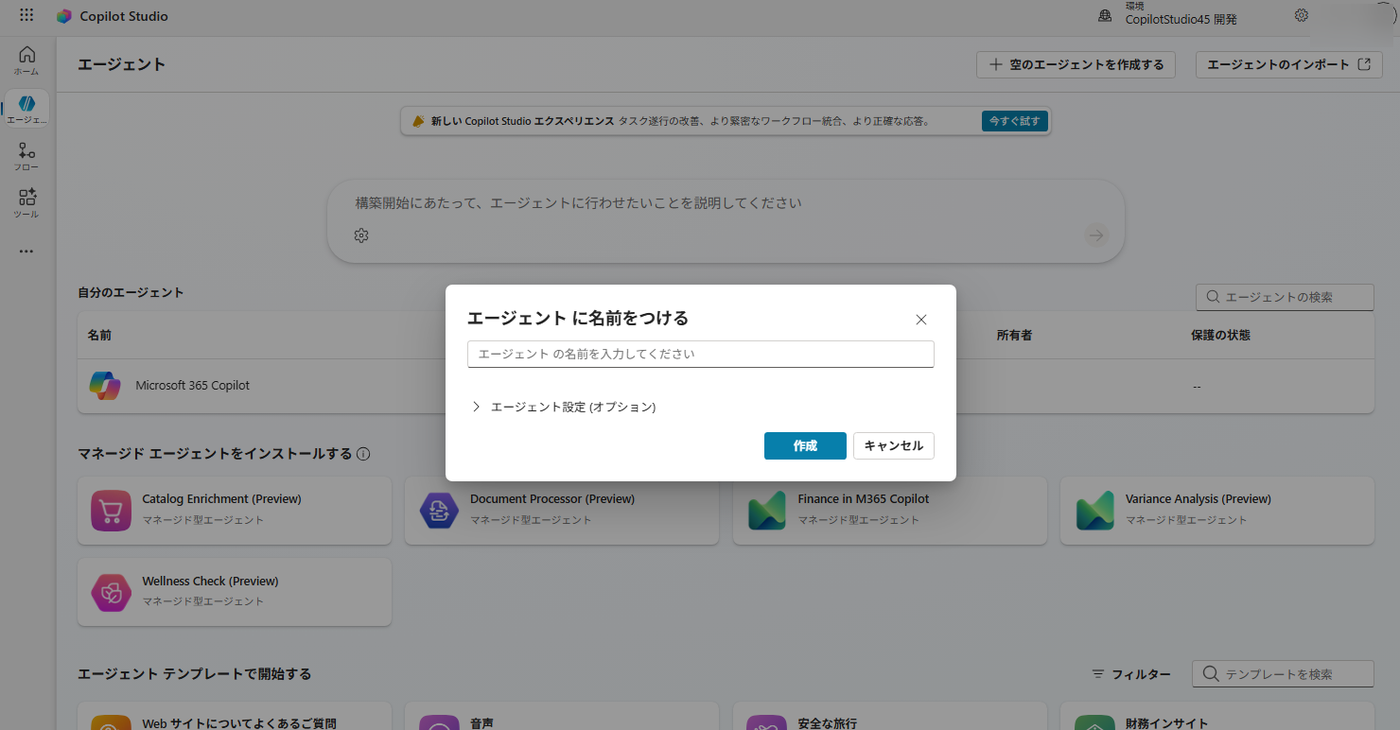Click the キャンセル button
This screenshot has height=730, width=1400.
[x=893, y=446]
